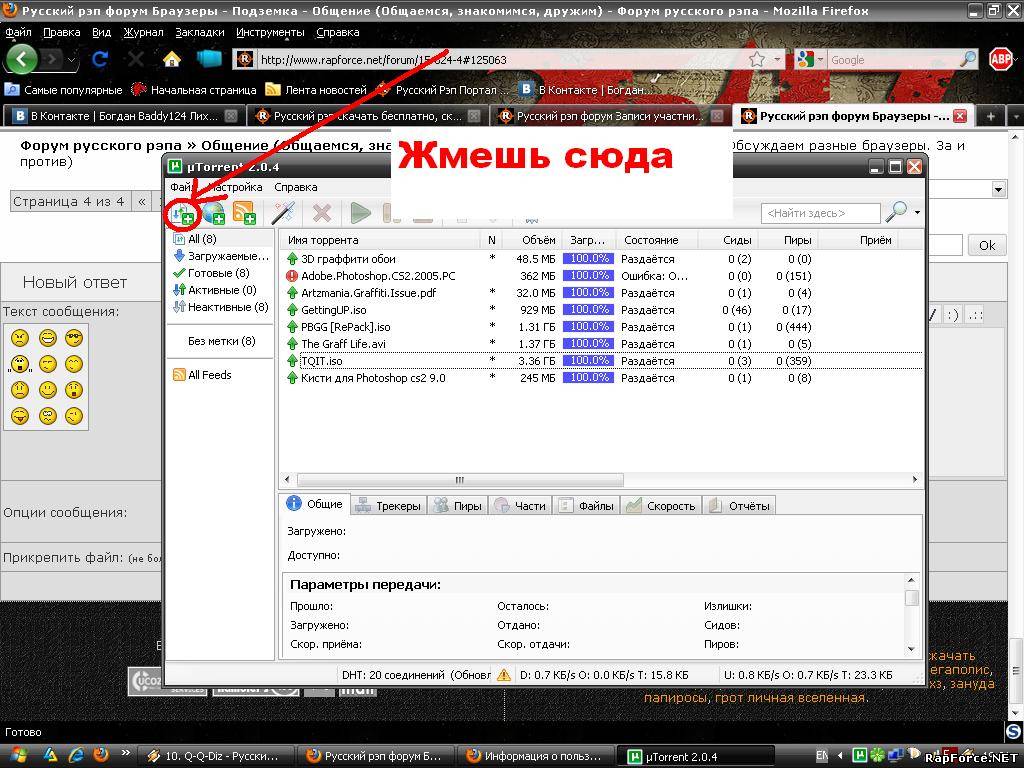This screenshot has width=1024, height=768.
Task: Click the µTorrent green tray icon
Action: pos(859,756)
